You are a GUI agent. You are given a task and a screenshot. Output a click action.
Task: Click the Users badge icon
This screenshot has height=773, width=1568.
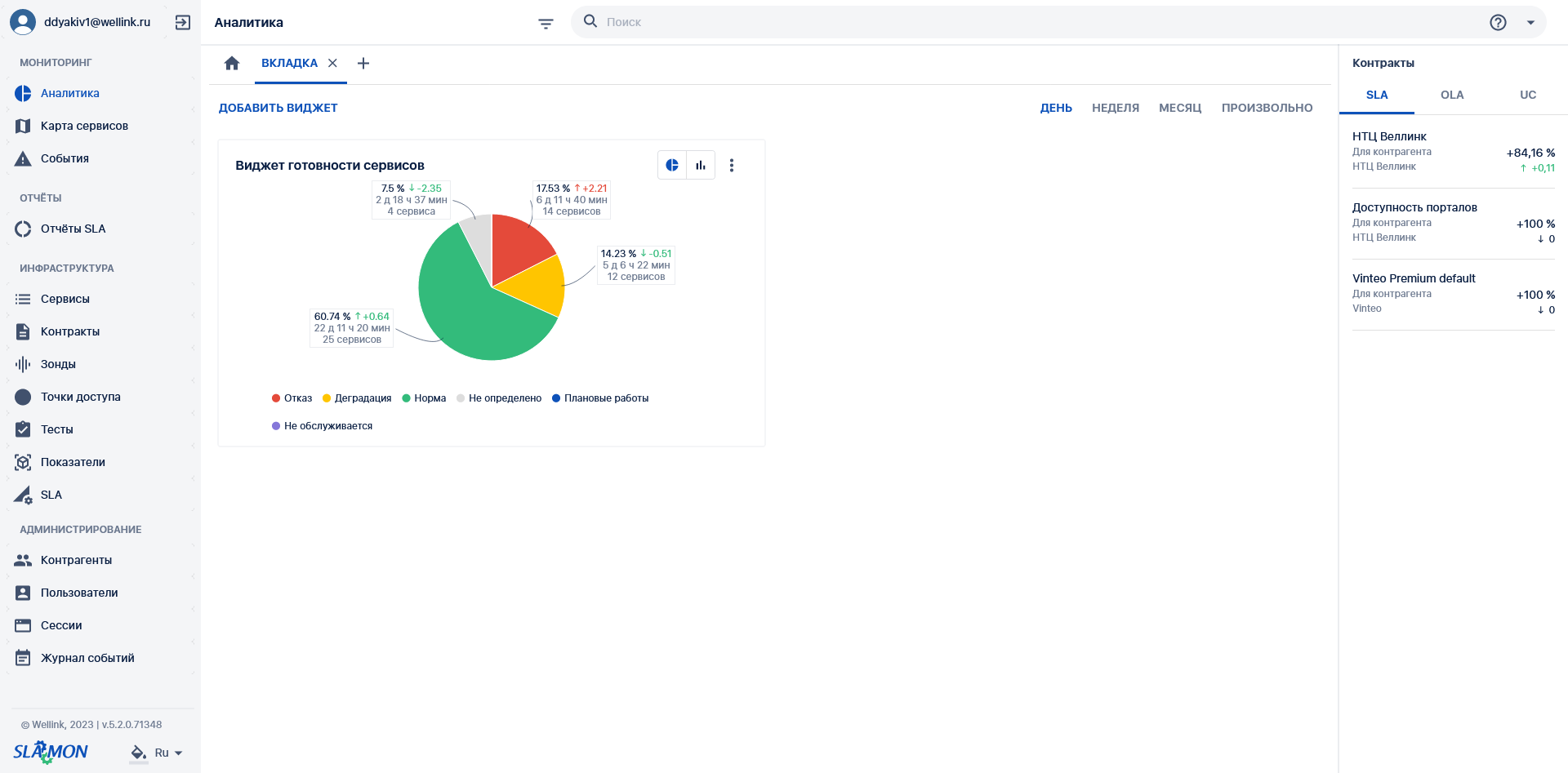[23, 593]
